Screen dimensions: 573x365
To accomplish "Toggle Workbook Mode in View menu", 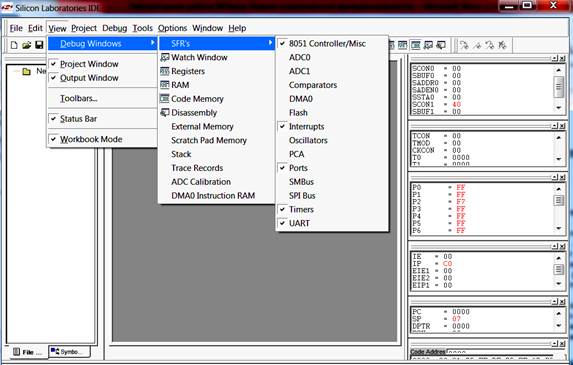I will pos(102,139).
